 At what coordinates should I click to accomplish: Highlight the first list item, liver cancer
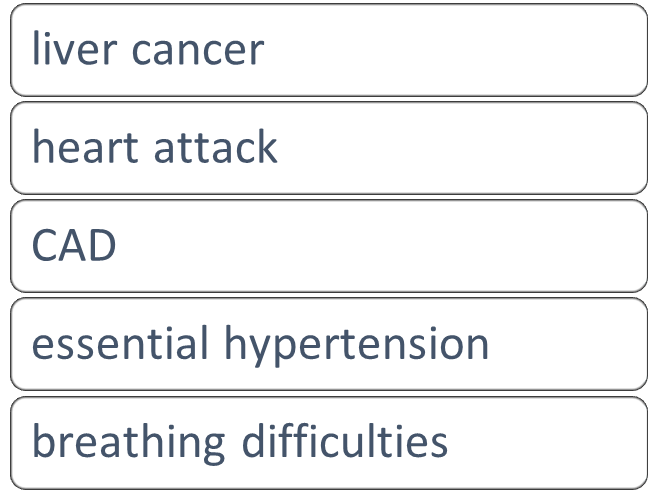tap(328, 50)
